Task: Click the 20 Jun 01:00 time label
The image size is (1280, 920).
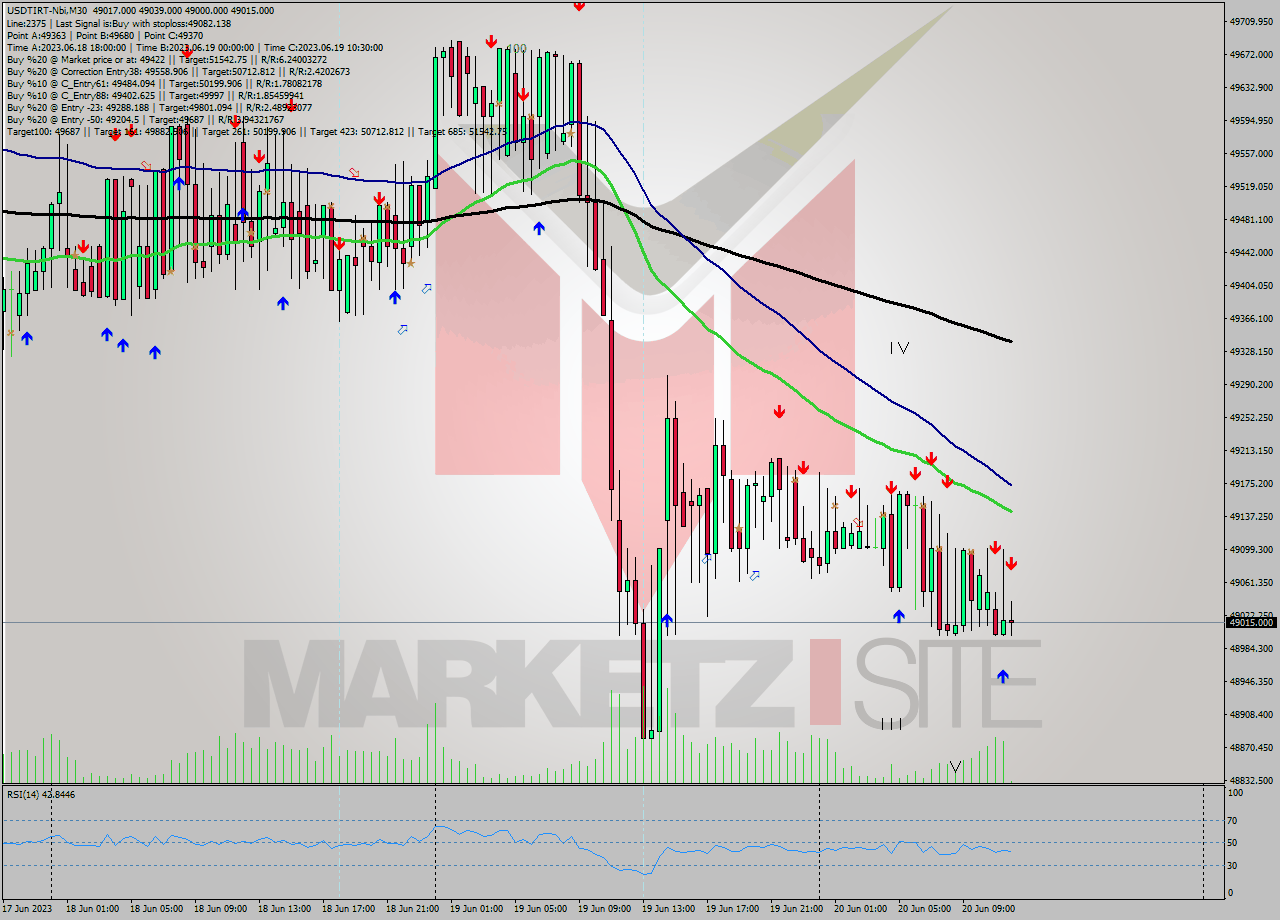Action: tap(859, 909)
